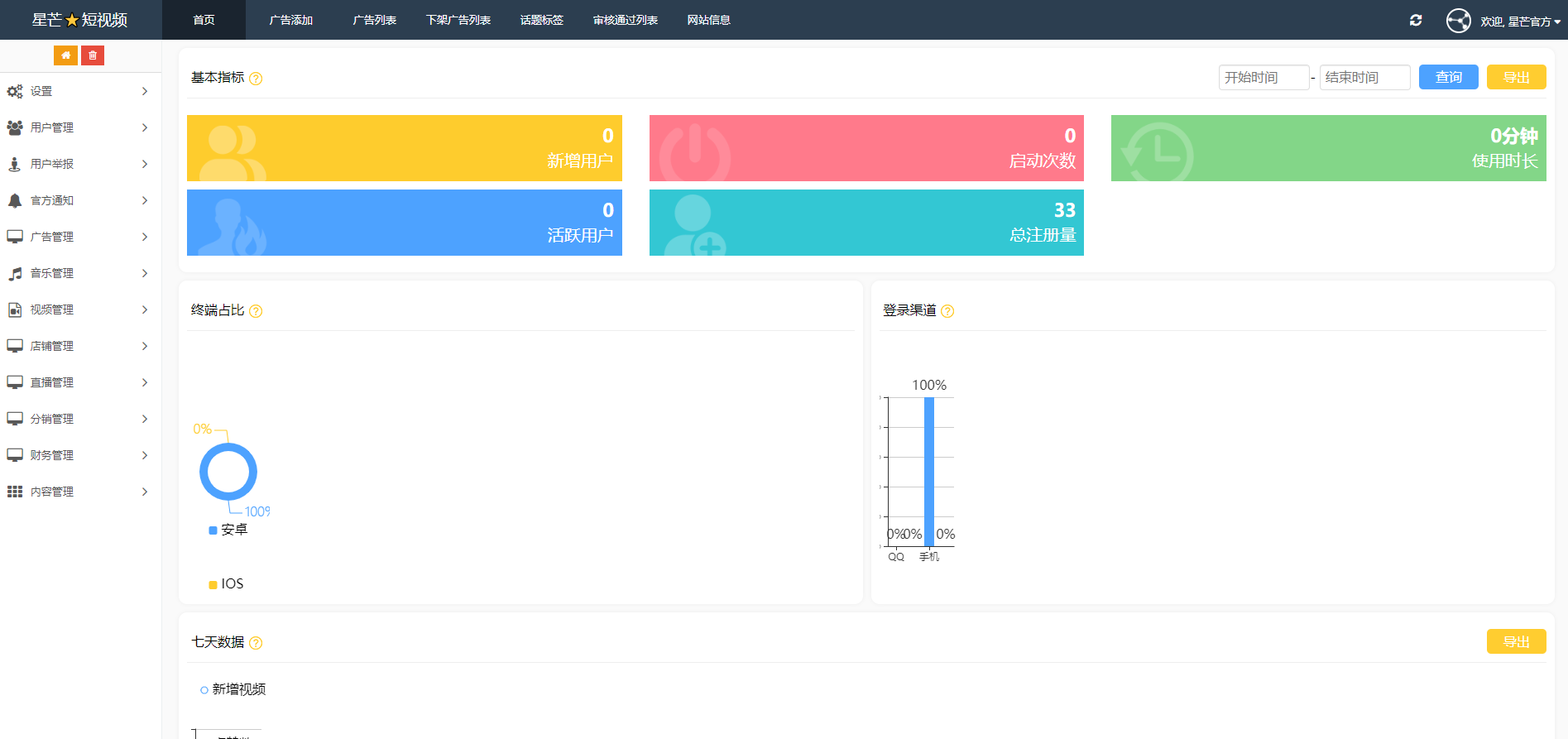Viewport: 1568px width, 739px height.
Task: Click the gears icon beside 设置
Action: tap(15, 91)
